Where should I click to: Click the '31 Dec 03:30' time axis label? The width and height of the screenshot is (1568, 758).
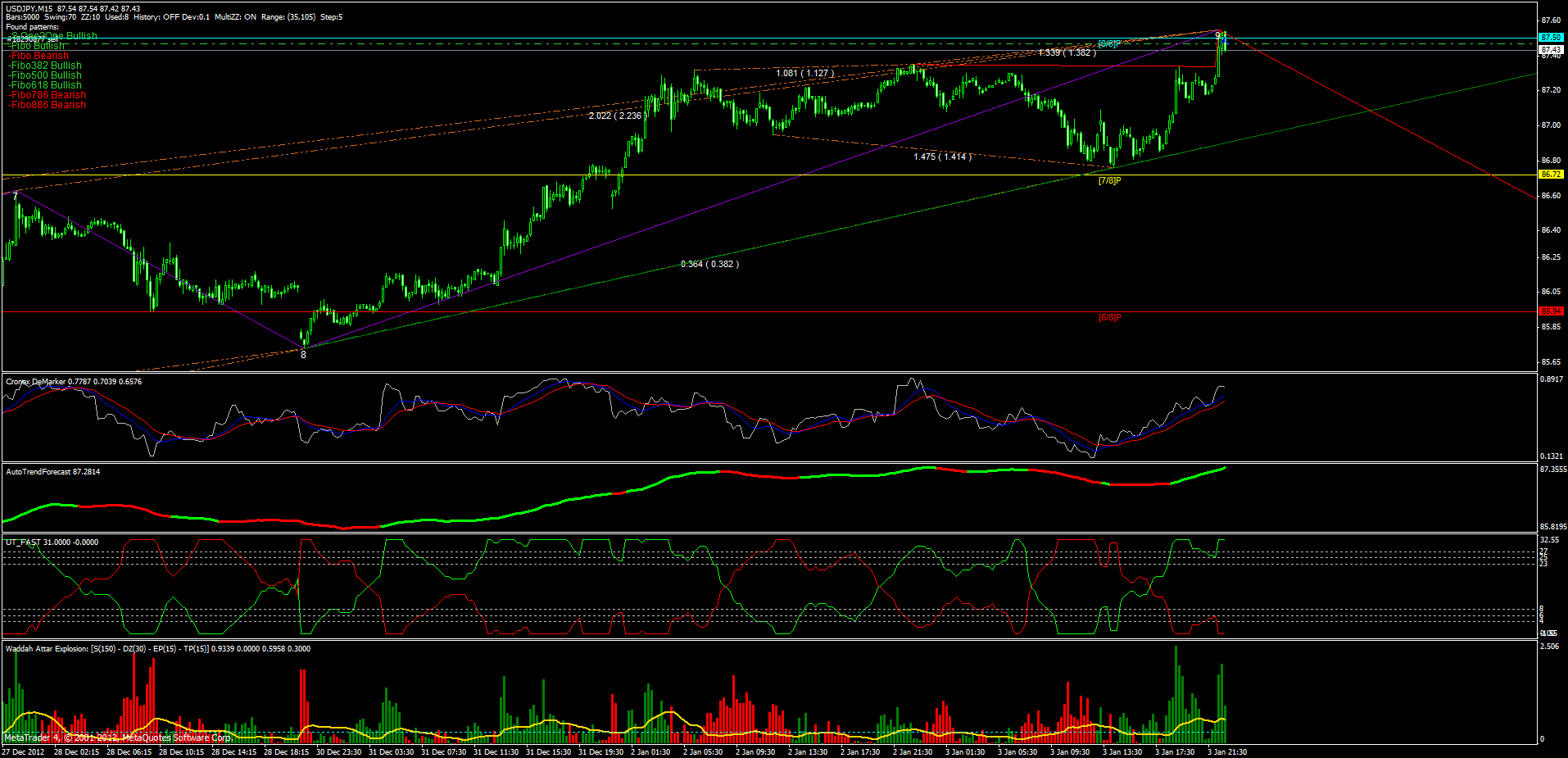pos(392,752)
